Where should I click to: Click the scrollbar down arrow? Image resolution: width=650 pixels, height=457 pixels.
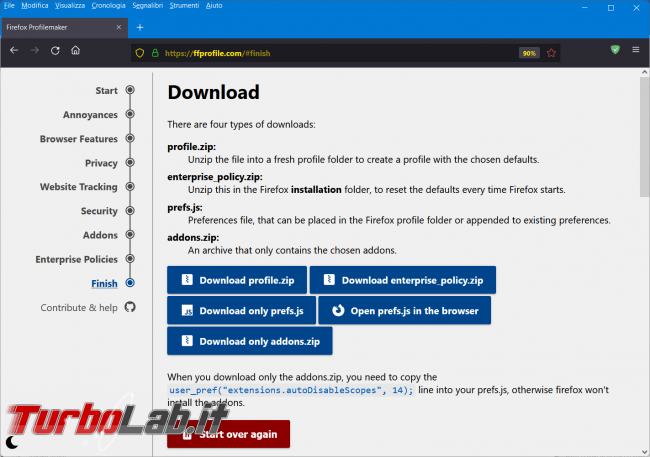(644, 452)
